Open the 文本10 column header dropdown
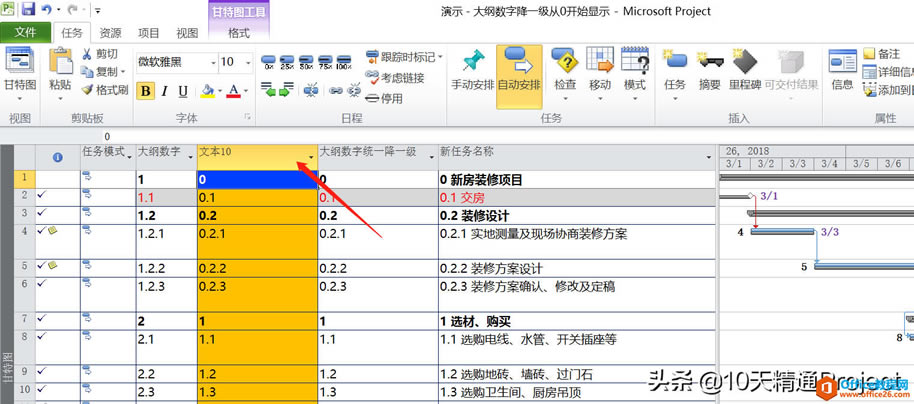The image size is (914, 404). click(x=311, y=156)
